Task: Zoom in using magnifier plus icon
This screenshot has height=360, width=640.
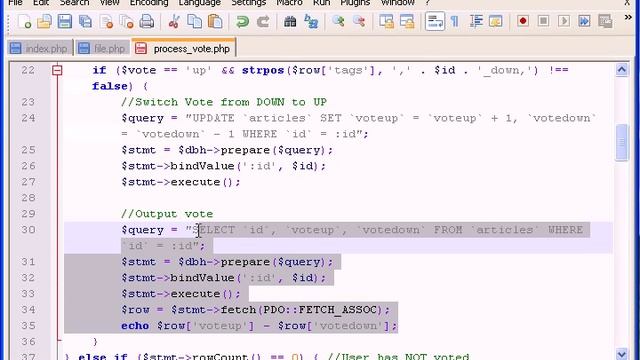Action: point(338,21)
